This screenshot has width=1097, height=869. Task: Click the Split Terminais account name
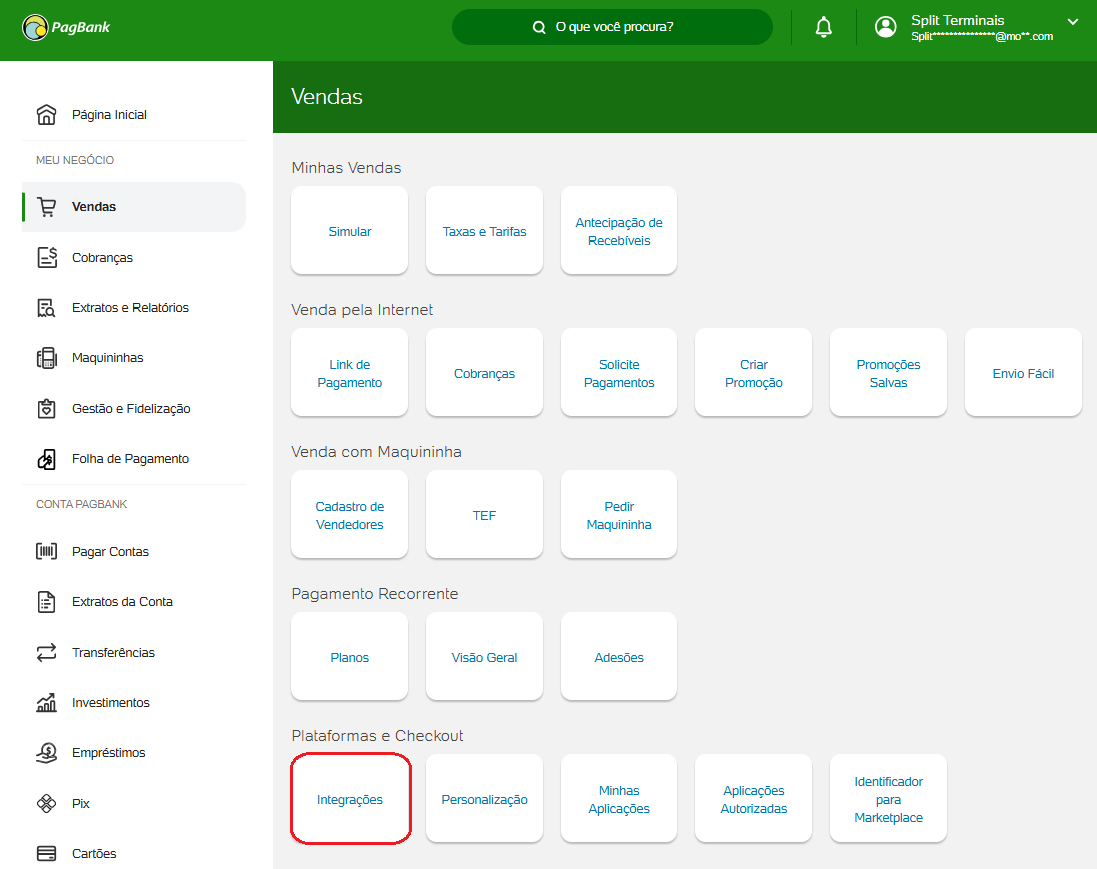tap(957, 20)
